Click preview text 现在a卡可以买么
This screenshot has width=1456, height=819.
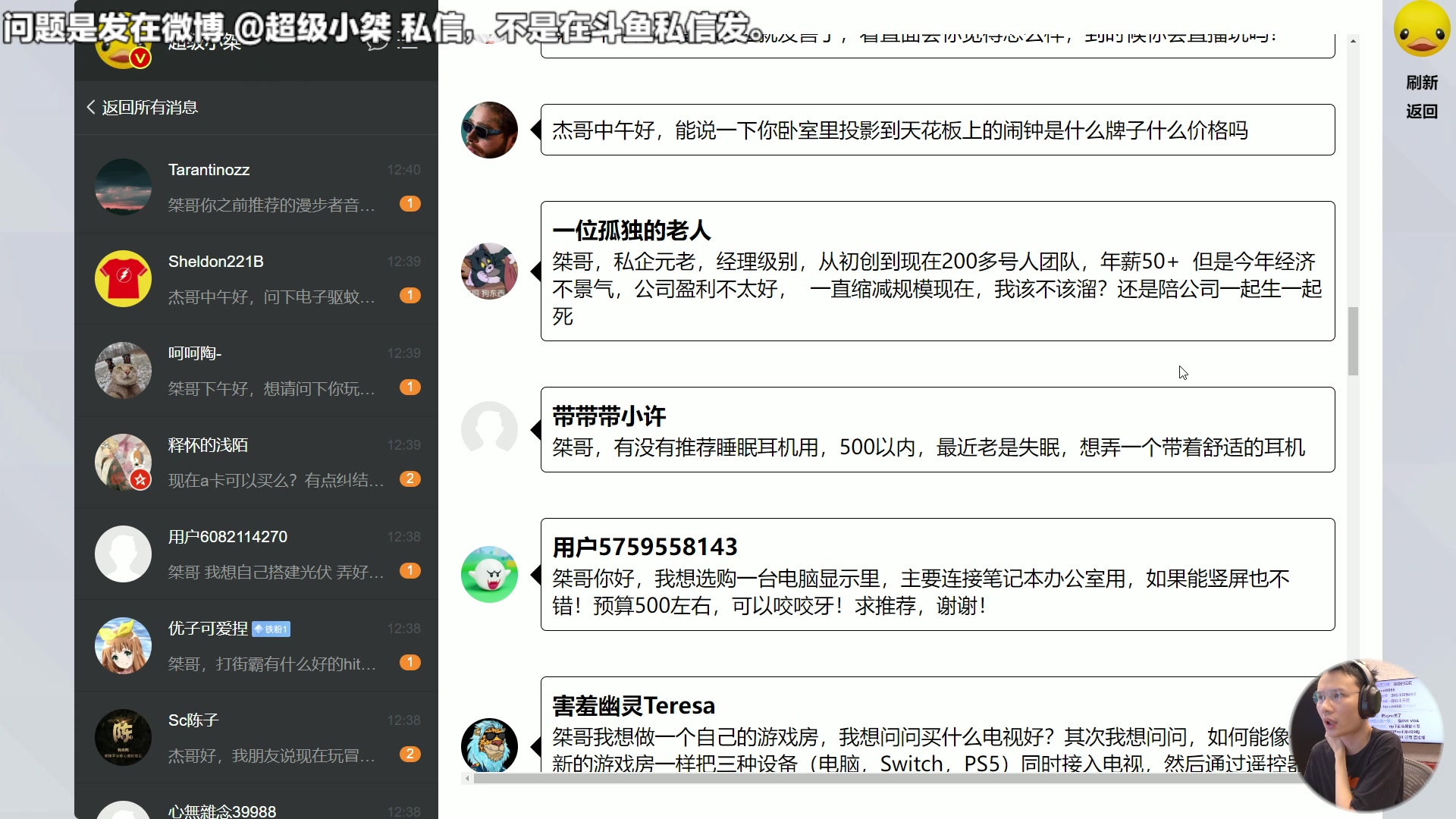tap(276, 480)
